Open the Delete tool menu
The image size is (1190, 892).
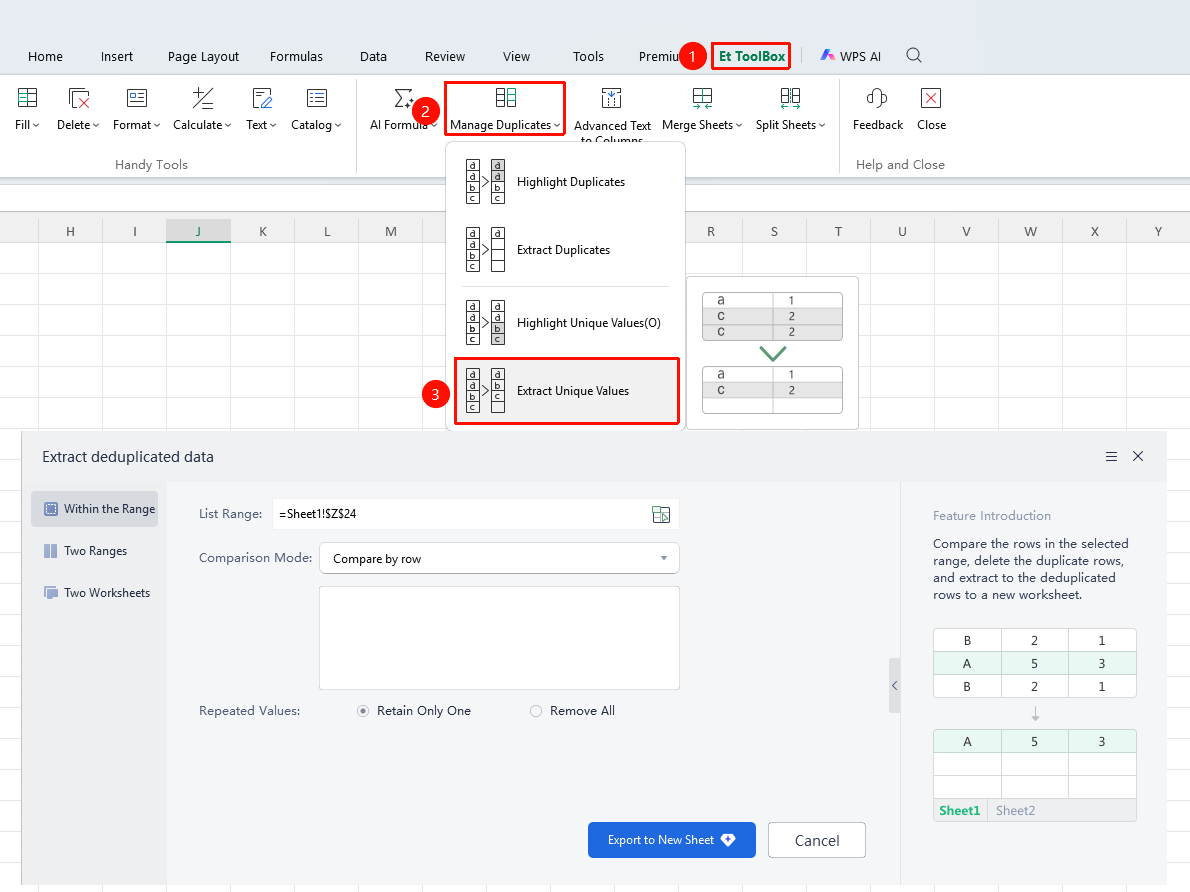78,109
